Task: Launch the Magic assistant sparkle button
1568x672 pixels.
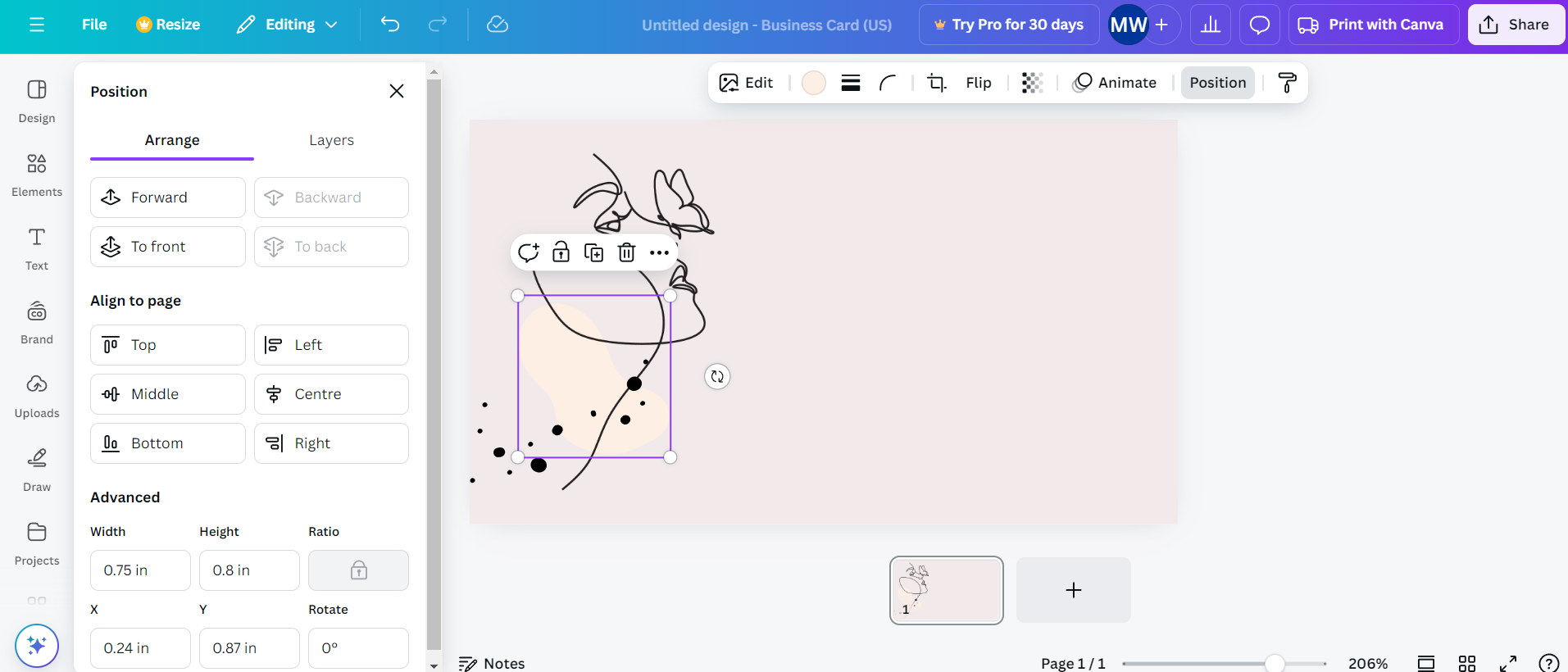Action: click(x=37, y=646)
